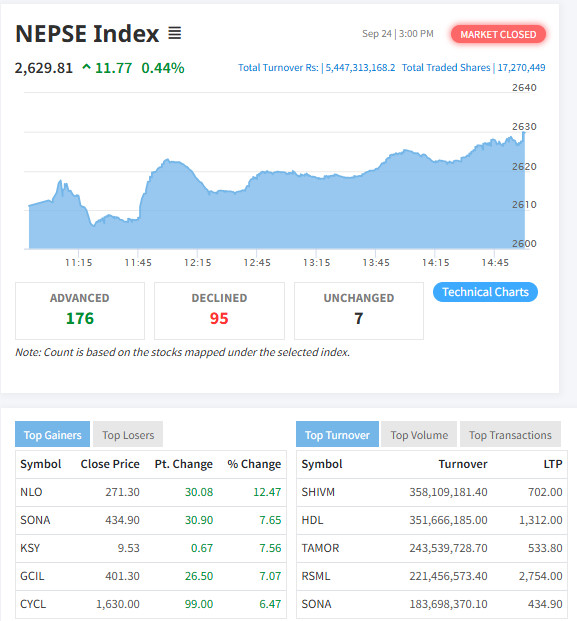Open the Top Transactions tab
The image size is (577, 621).
[x=510, y=435]
